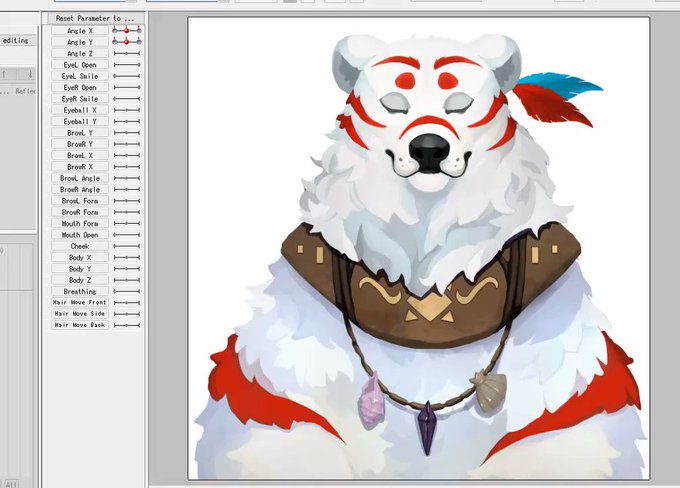Image resolution: width=680 pixels, height=488 pixels.
Task: Select the BrowR X parameter label
Action: tap(80, 167)
